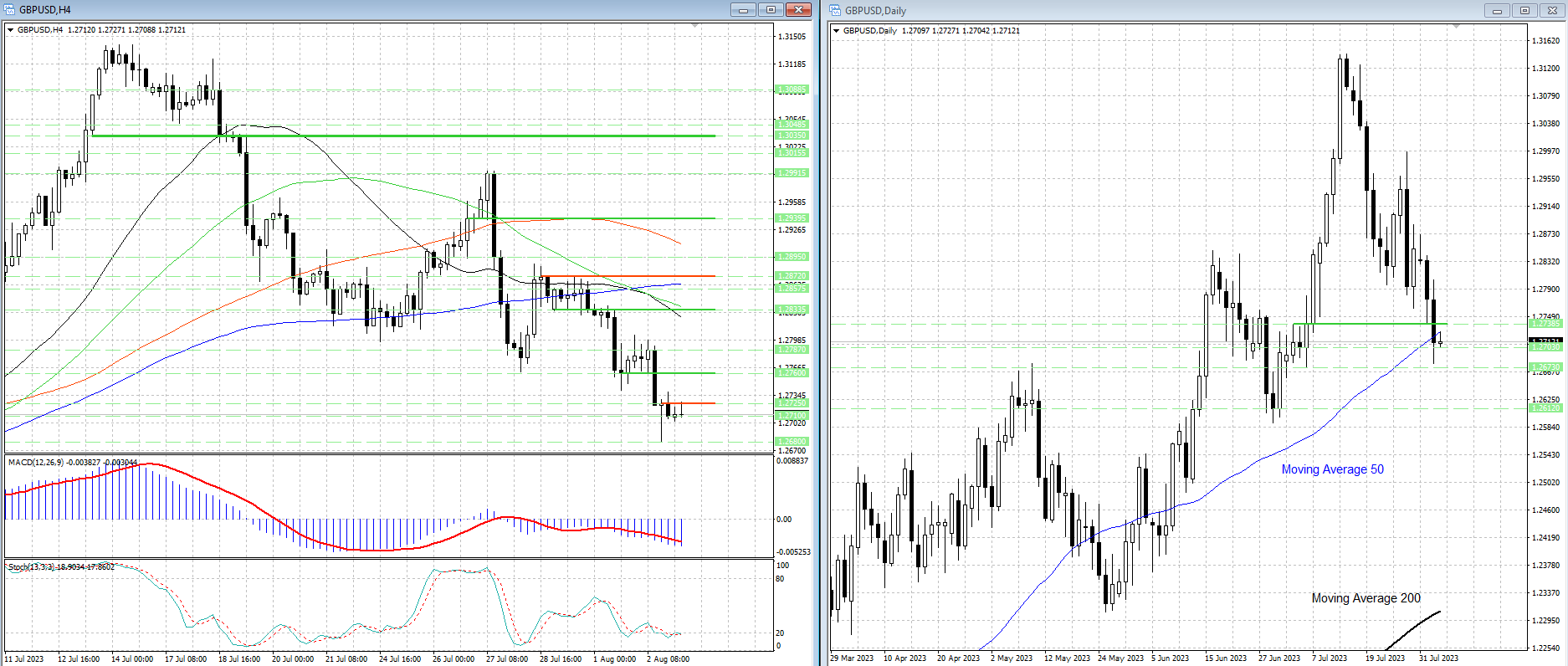
Task: Click the GBPUSD,H4 window title bar
Action: pos(368,10)
